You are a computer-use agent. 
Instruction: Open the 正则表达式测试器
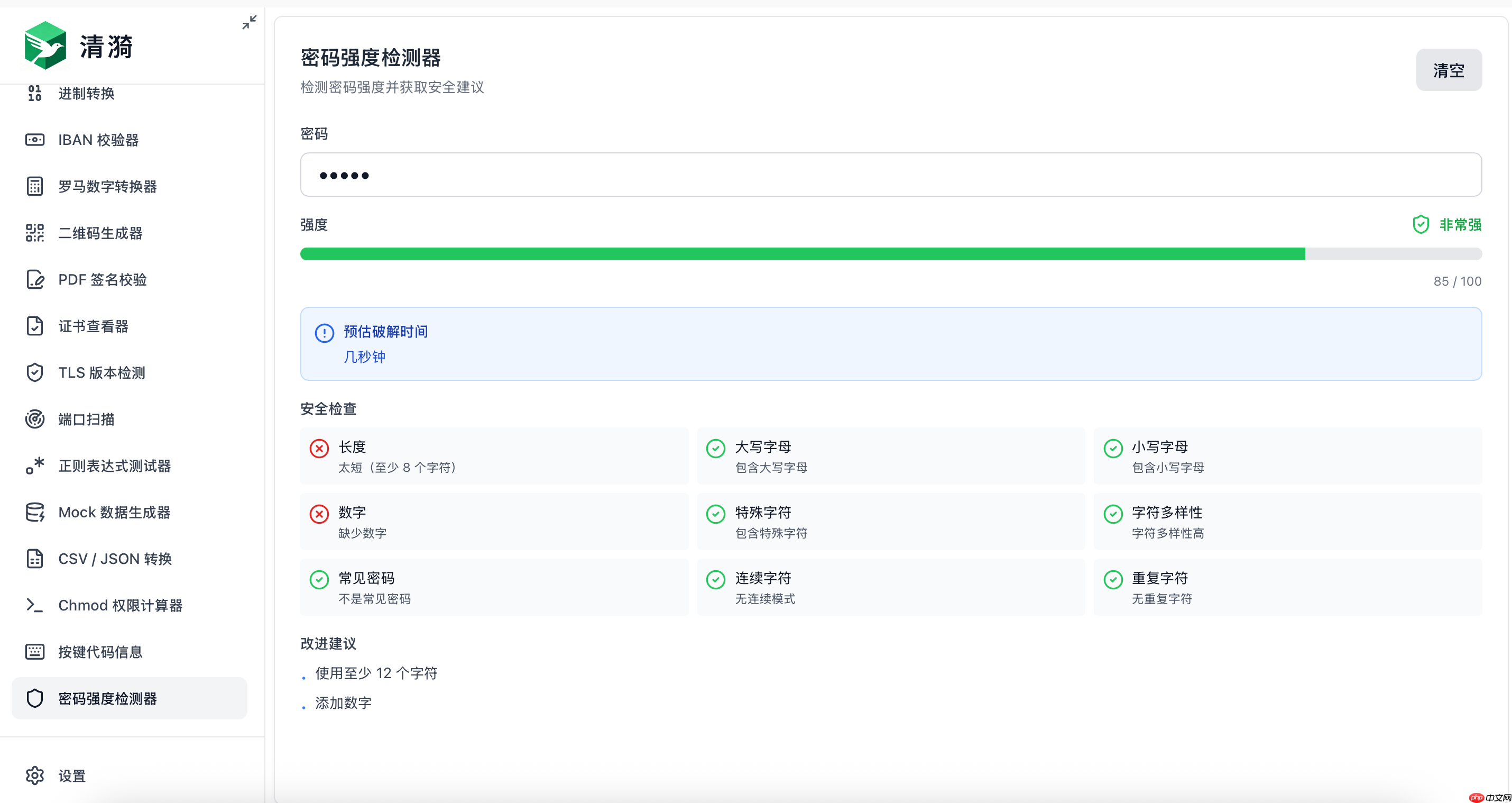[114, 466]
